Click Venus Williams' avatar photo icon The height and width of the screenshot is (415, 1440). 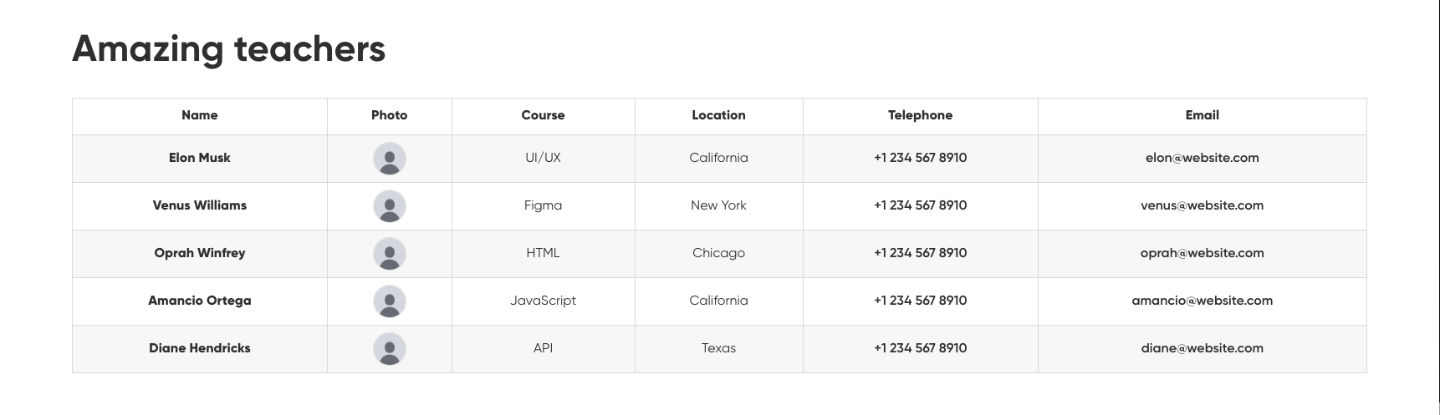pyautogui.click(x=389, y=206)
